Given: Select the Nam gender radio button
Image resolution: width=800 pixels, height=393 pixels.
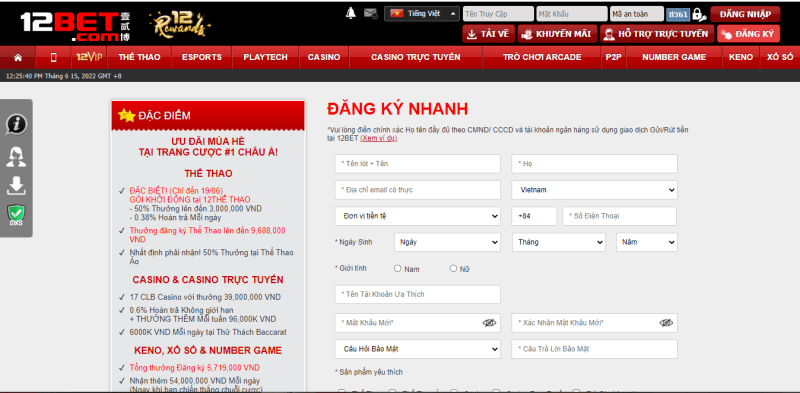Looking at the screenshot, I should point(397,268).
